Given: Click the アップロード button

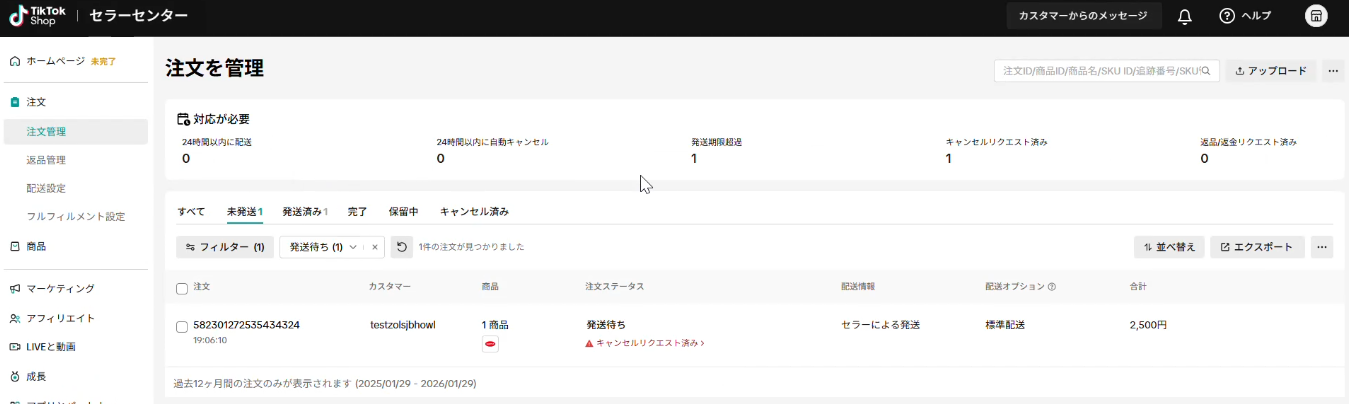Looking at the screenshot, I should click(1271, 71).
